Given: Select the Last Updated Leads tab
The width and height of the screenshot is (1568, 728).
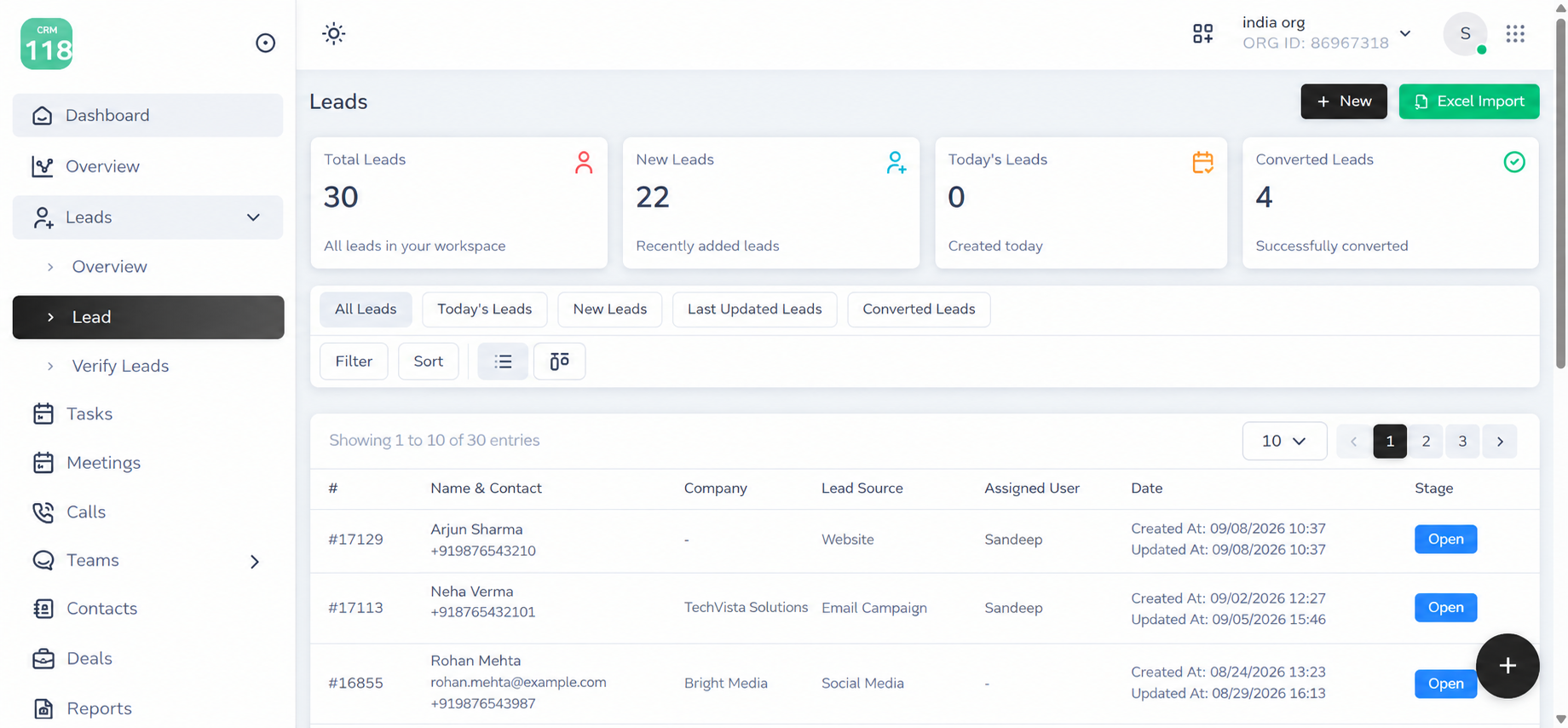Looking at the screenshot, I should (x=755, y=309).
